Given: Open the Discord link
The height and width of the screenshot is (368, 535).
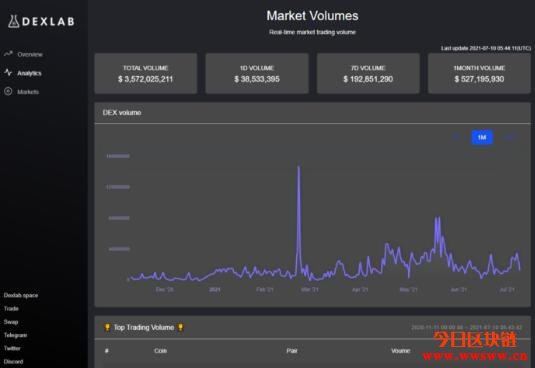Looking at the screenshot, I should [x=13, y=362].
